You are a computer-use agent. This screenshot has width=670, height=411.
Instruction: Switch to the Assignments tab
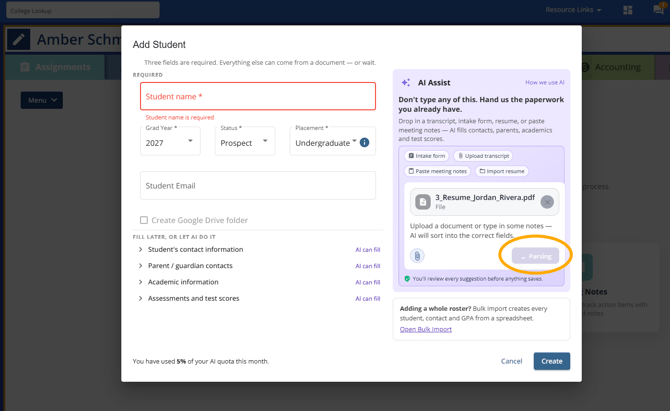point(55,67)
